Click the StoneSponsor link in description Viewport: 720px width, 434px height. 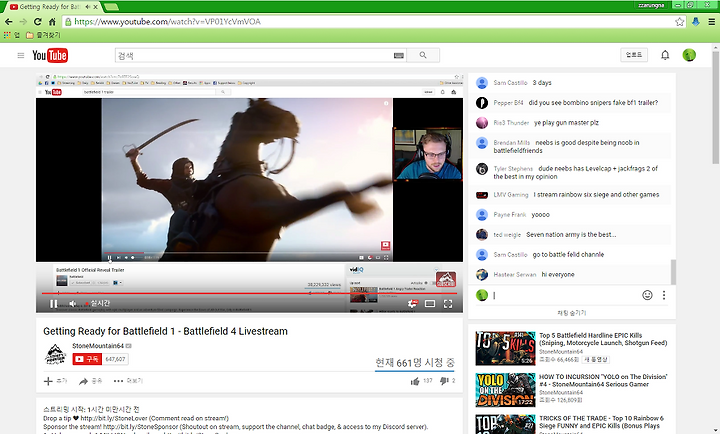pyautogui.click(x=141, y=427)
